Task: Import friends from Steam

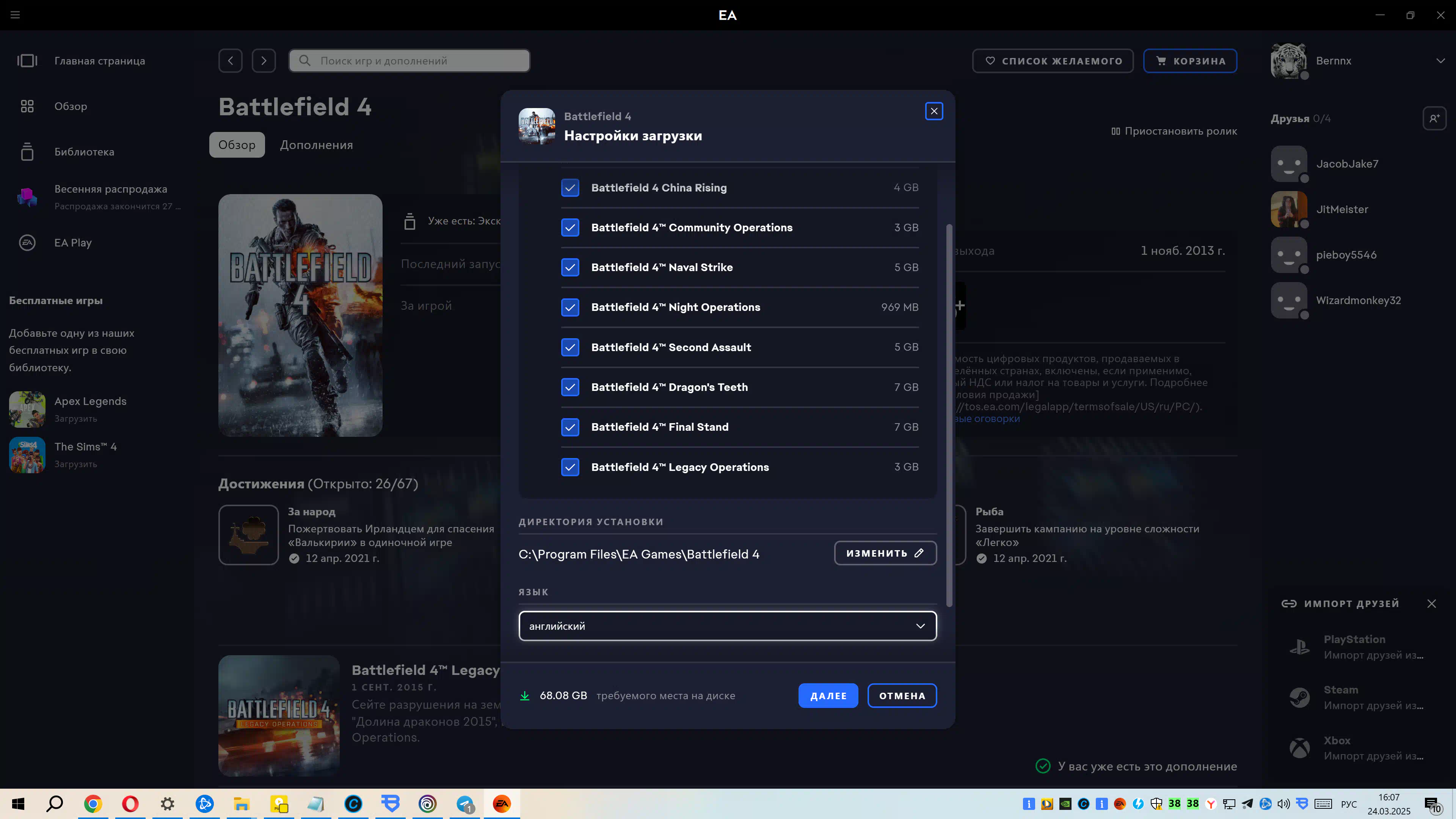Action: (x=1357, y=698)
